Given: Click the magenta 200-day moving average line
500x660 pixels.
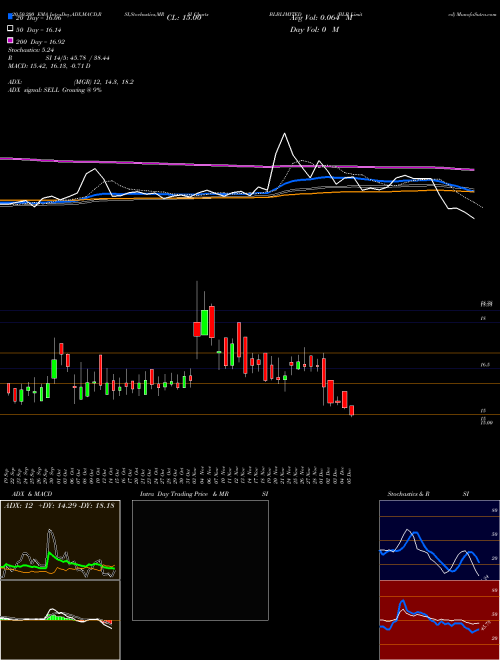Looking at the screenshot, I should 237,165.
